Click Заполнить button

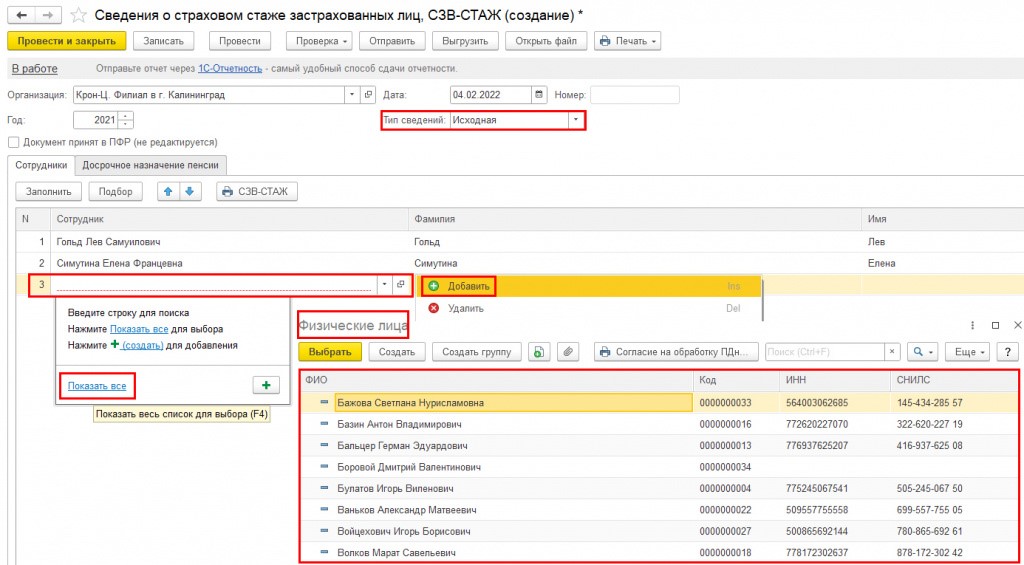[48, 191]
